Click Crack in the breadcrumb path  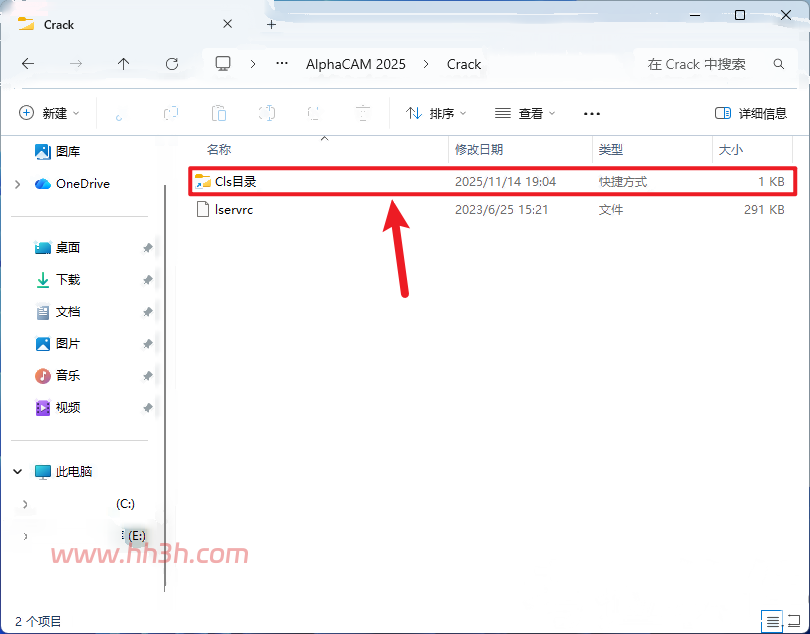464,64
